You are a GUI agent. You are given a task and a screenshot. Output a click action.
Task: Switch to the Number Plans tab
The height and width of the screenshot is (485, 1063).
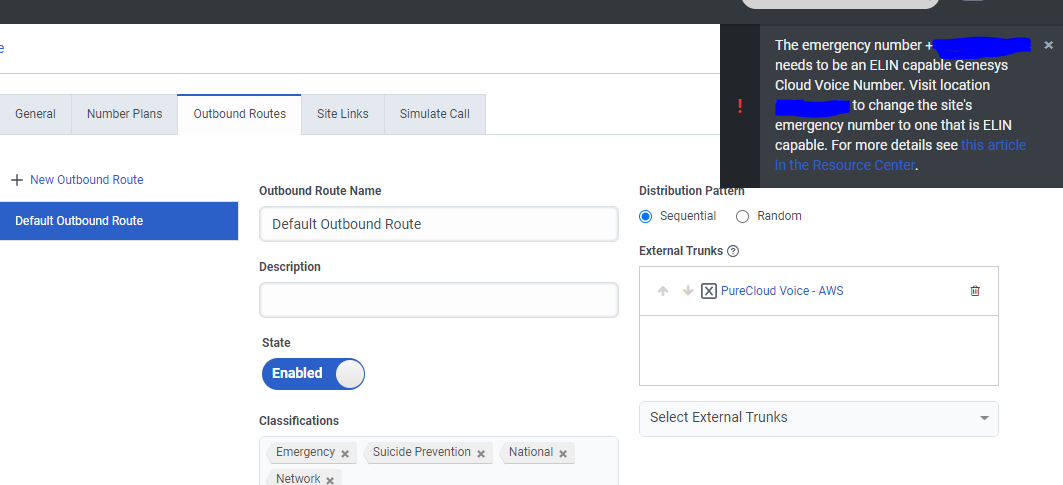(124, 114)
